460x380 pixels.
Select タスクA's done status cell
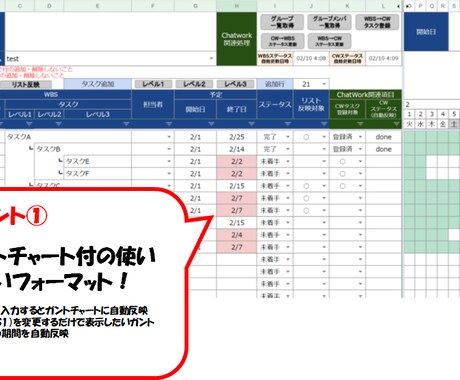click(x=383, y=137)
